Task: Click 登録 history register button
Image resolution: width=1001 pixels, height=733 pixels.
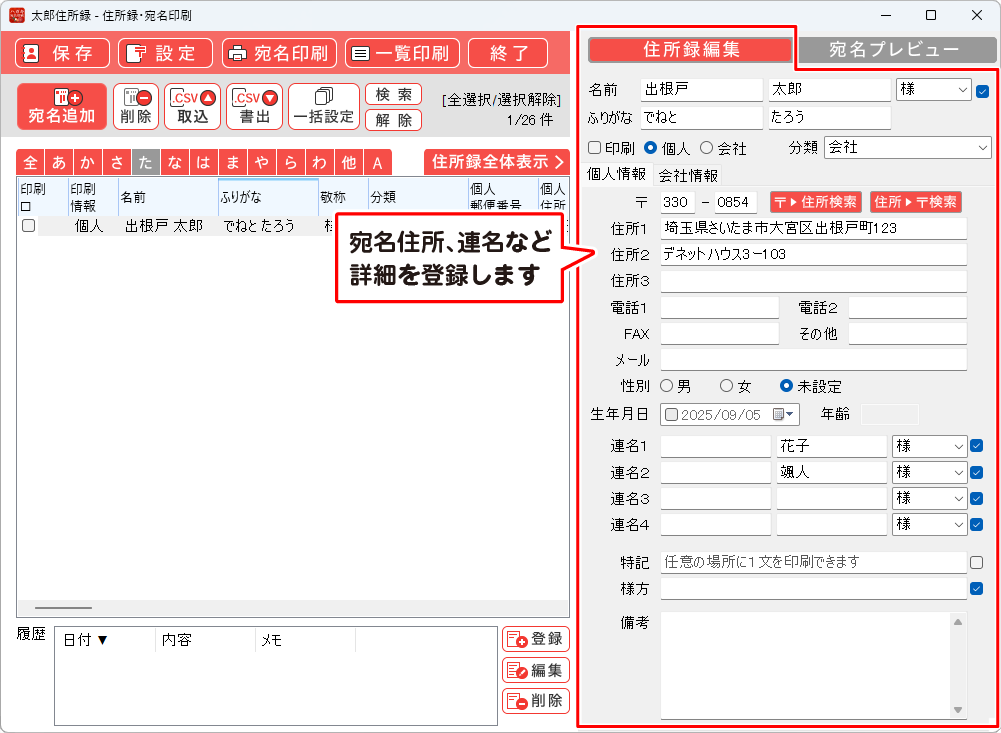Action: [x=535, y=639]
